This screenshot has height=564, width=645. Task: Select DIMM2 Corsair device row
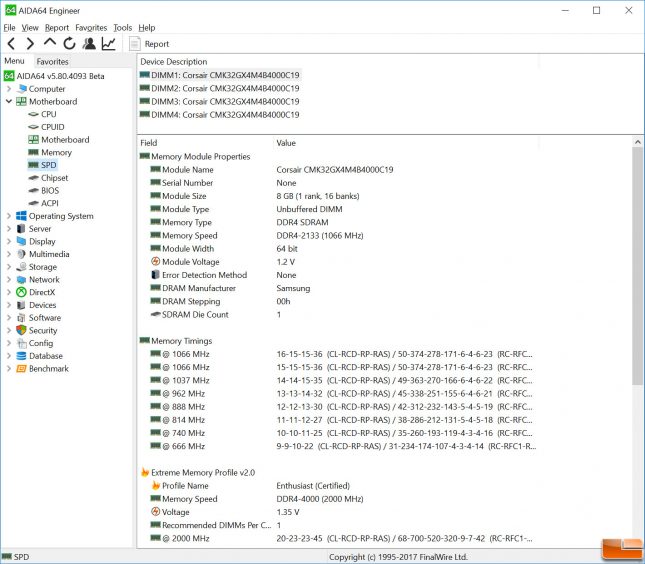click(220, 88)
